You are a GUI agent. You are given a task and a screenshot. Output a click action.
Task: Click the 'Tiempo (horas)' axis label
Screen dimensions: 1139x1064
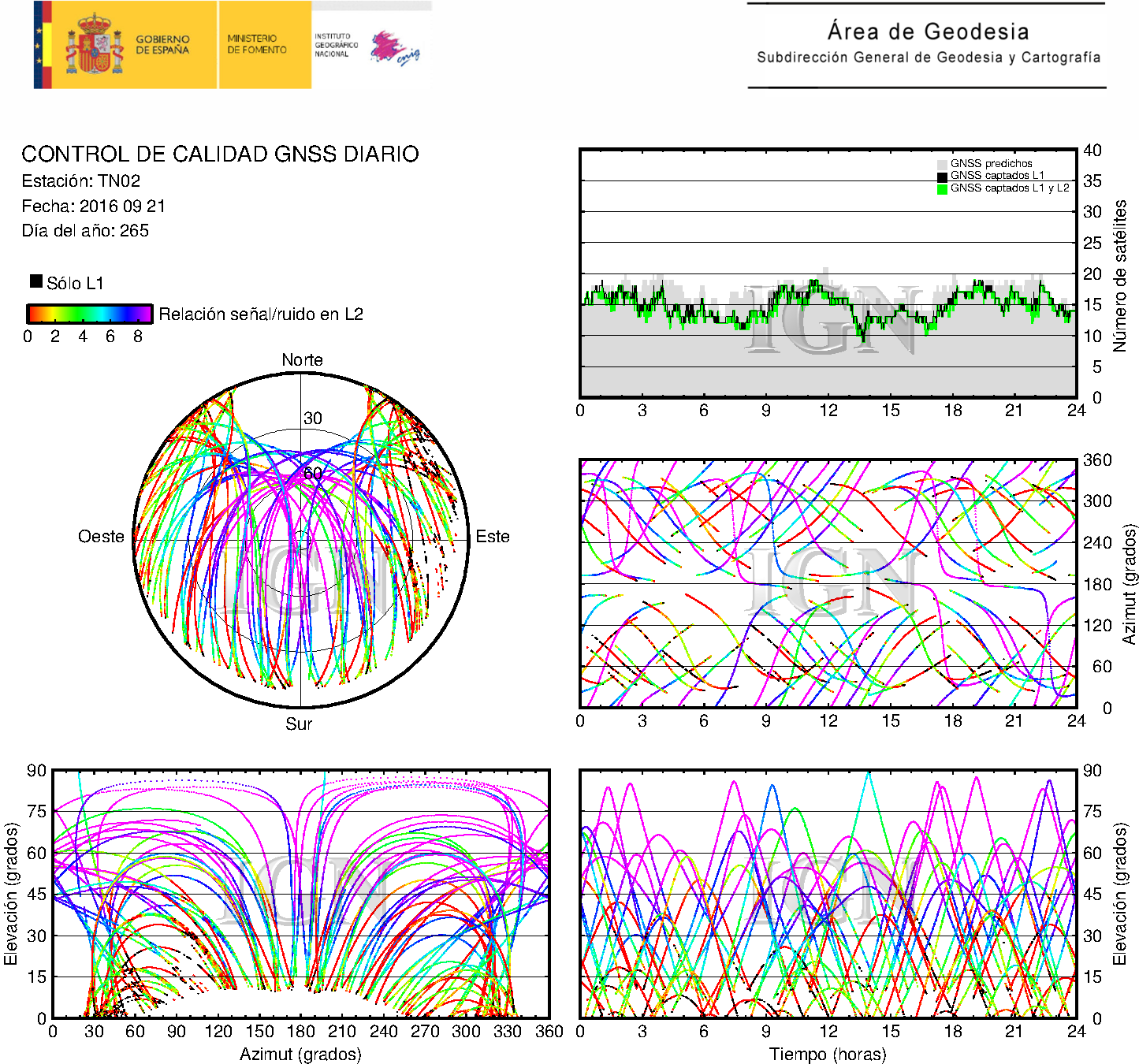click(x=828, y=1054)
